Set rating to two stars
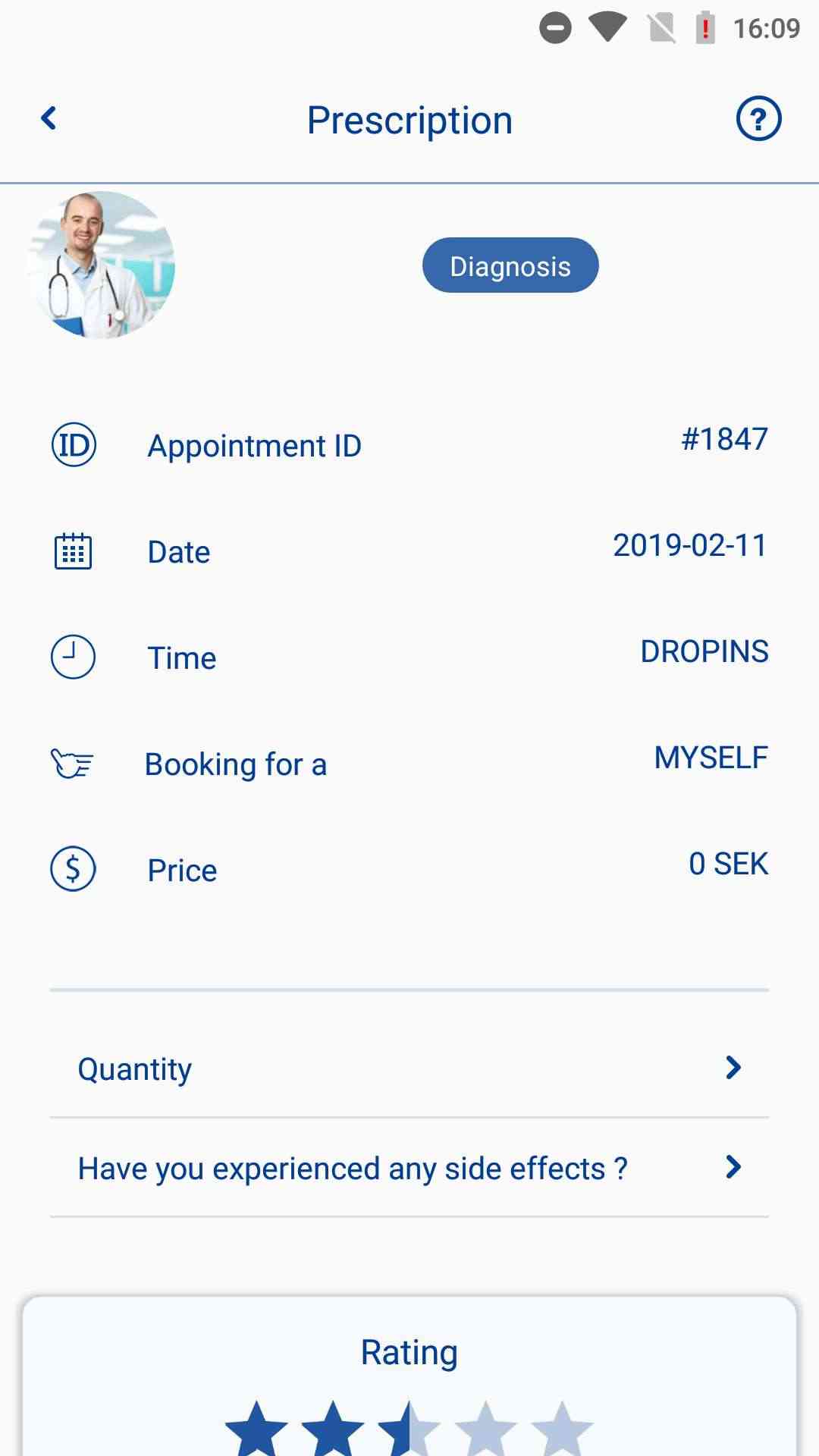This screenshot has width=819, height=1456. [333, 1430]
